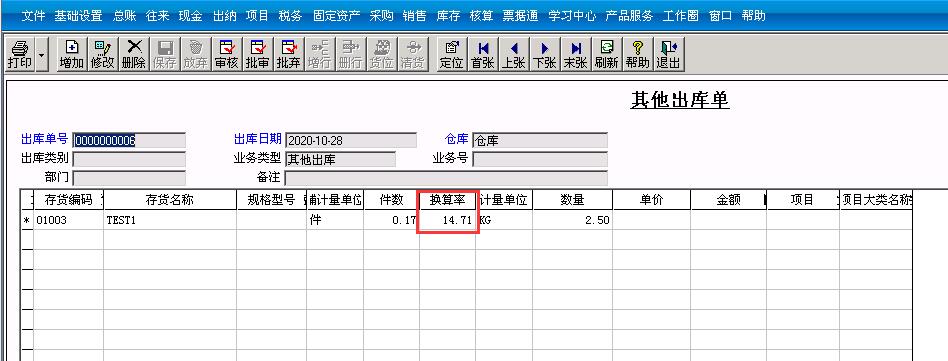Click the 存货名称 column header
The width and height of the screenshot is (948, 361).
pos(170,200)
